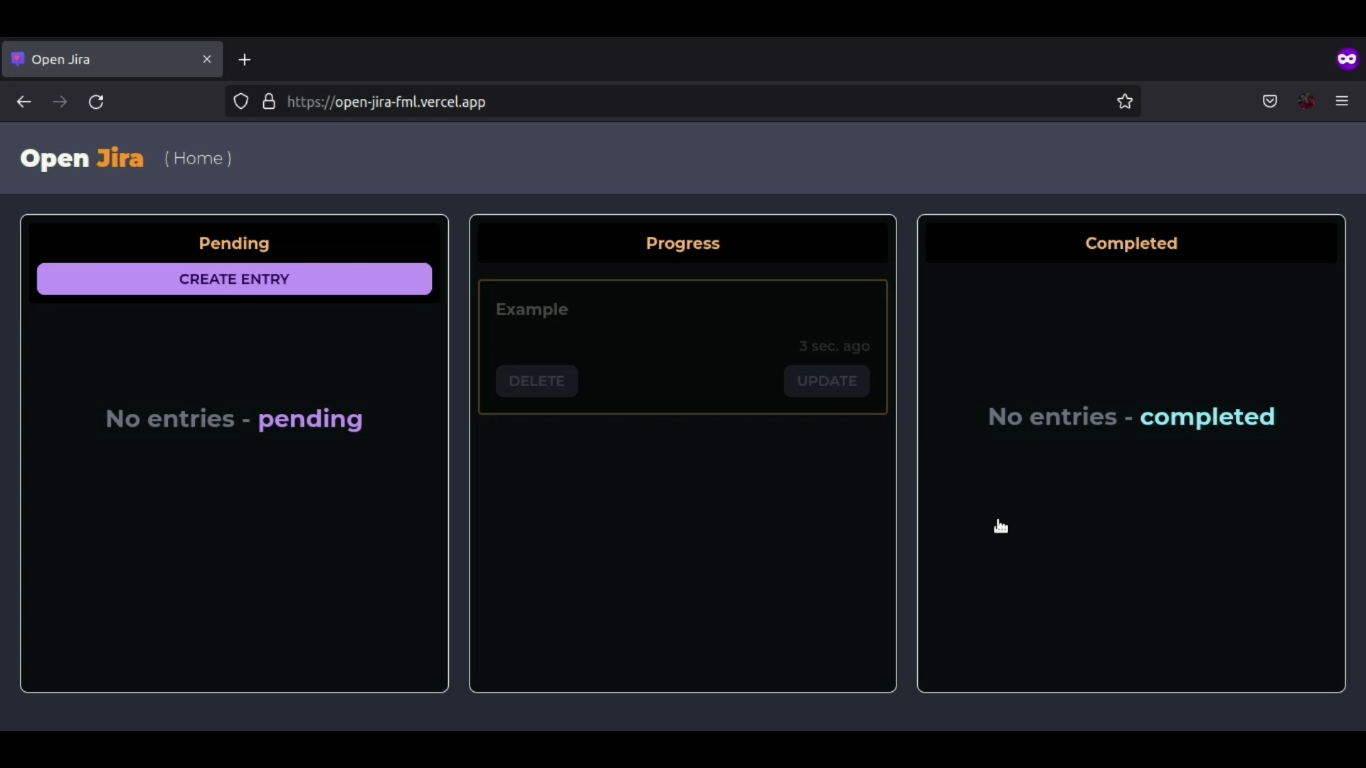
Task: Select the Open Jira browser tab
Action: pyautogui.click(x=112, y=59)
